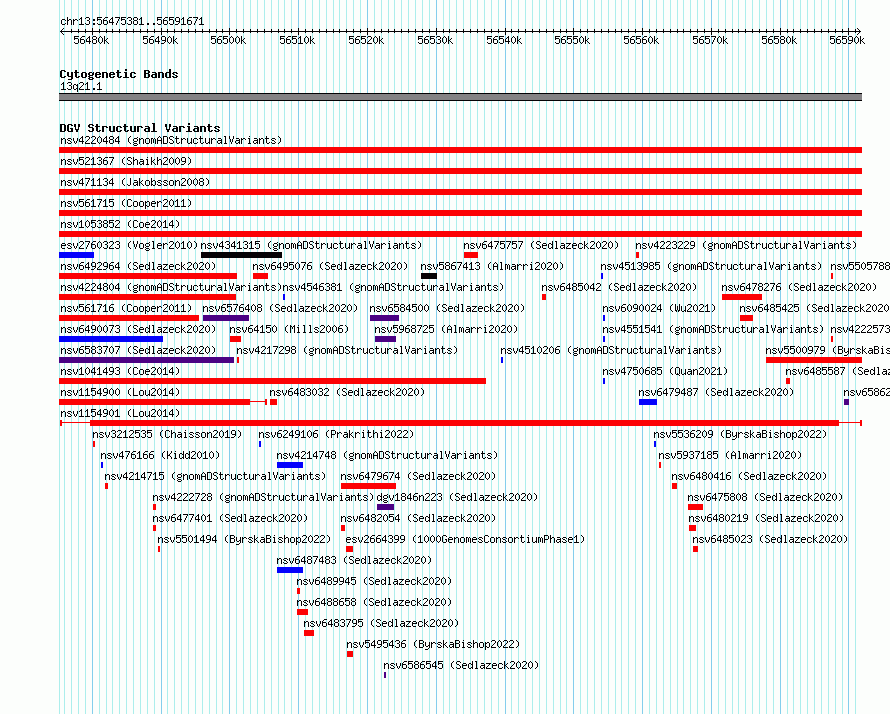The image size is (890, 714).
Task: Click purple bar under nsv6583707
Action: tap(146, 360)
